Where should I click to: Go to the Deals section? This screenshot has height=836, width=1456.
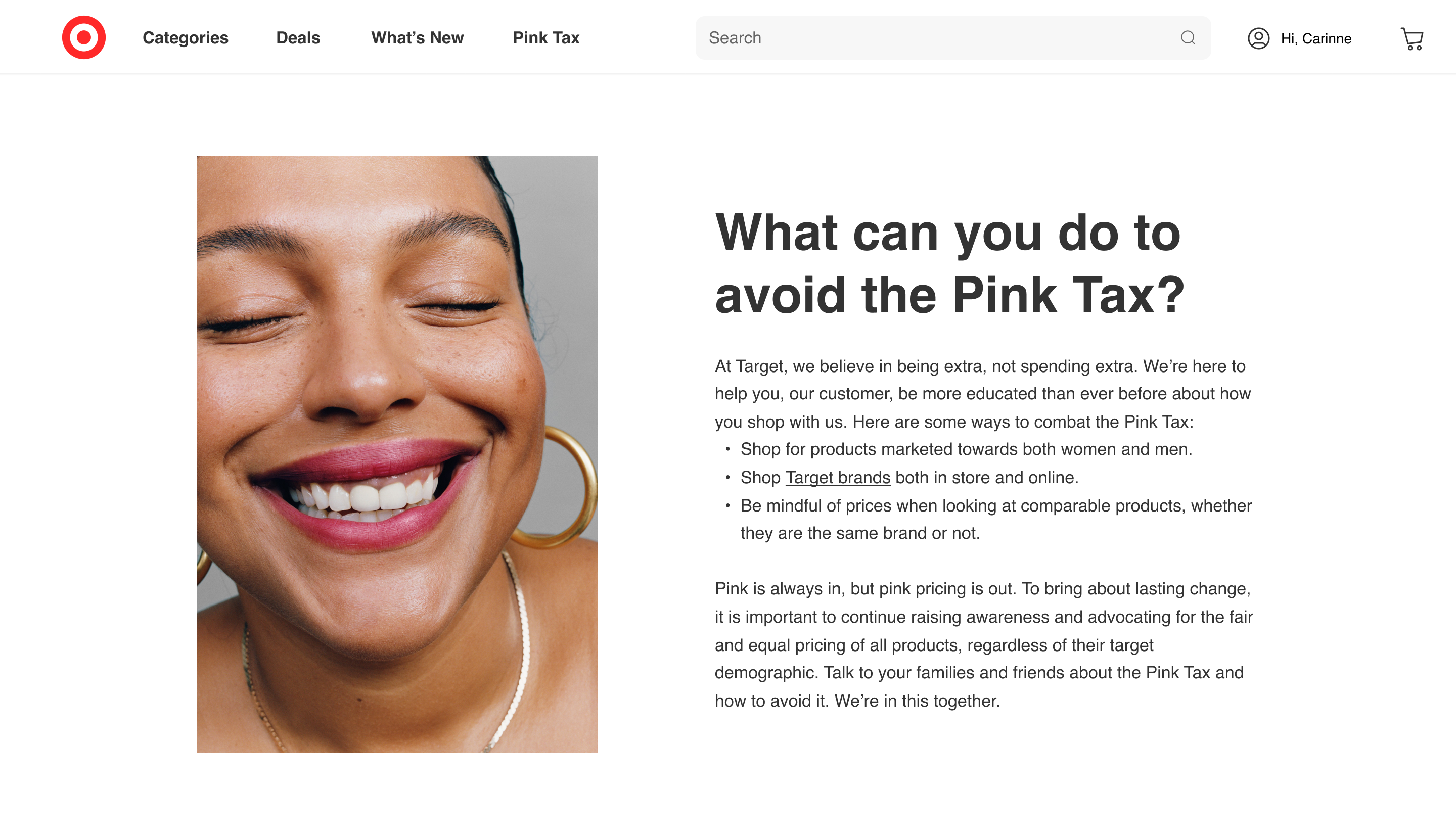coord(298,38)
